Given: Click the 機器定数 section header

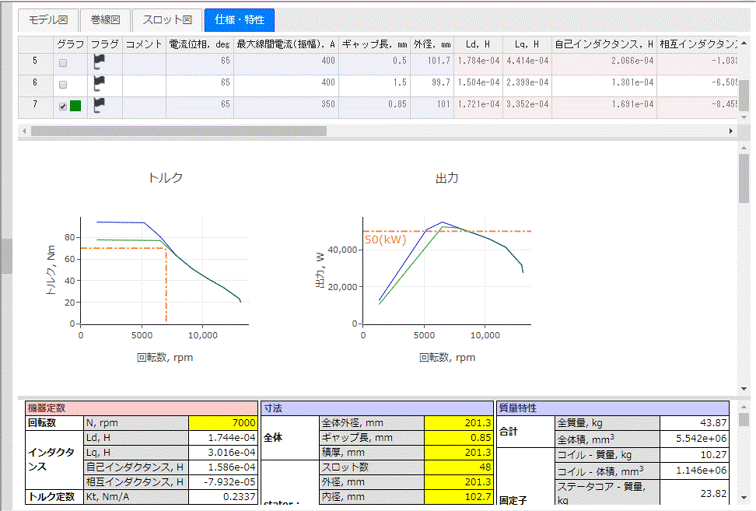Looking at the screenshot, I should tap(141, 408).
